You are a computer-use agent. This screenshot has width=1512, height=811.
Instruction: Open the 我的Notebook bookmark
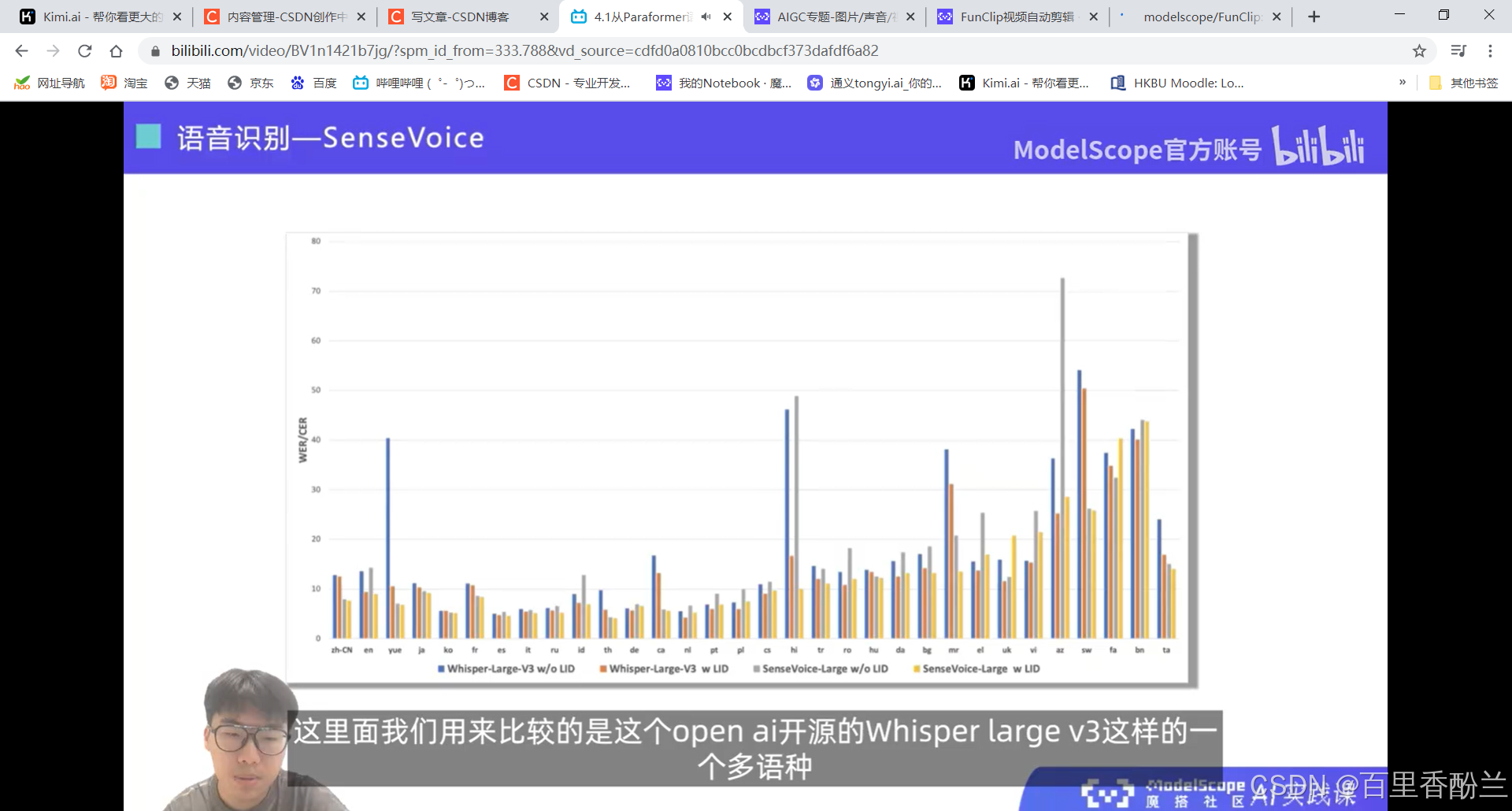click(724, 83)
